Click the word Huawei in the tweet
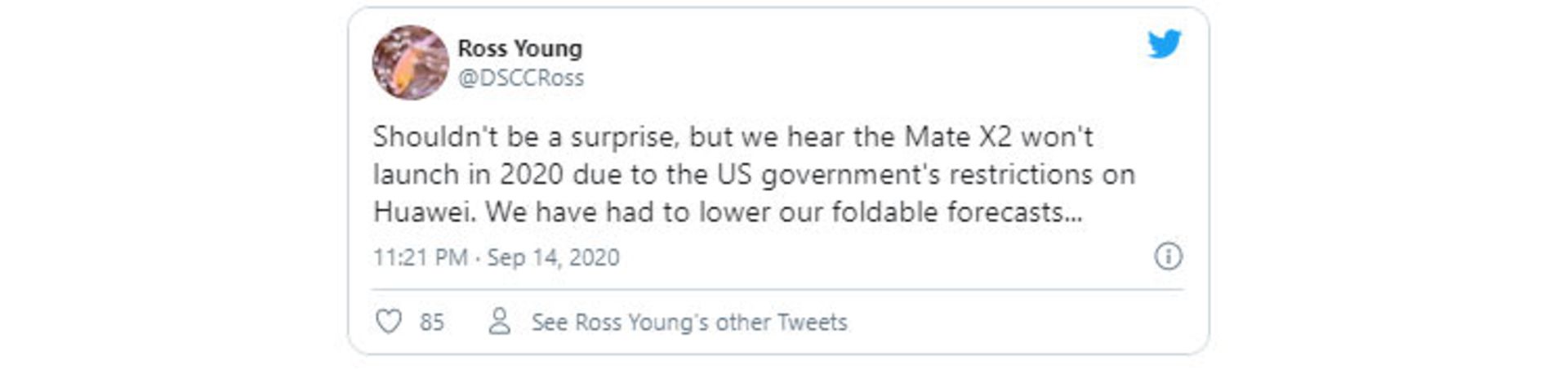Viewport: 1568px width, 370px height. [x=423, y=212]
